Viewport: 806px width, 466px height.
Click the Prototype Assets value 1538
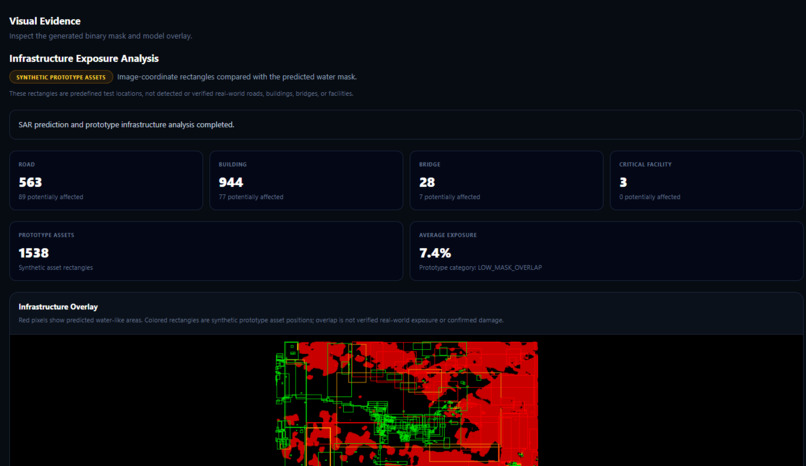point(33,253)
